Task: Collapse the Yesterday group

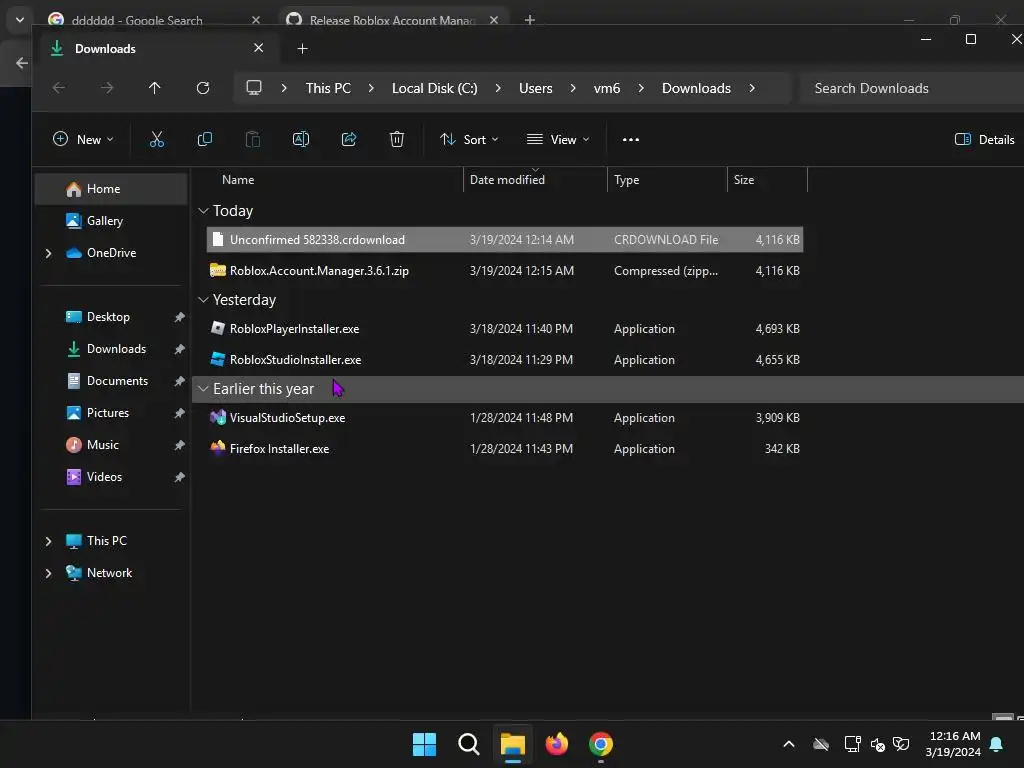Action: (203, 299)
